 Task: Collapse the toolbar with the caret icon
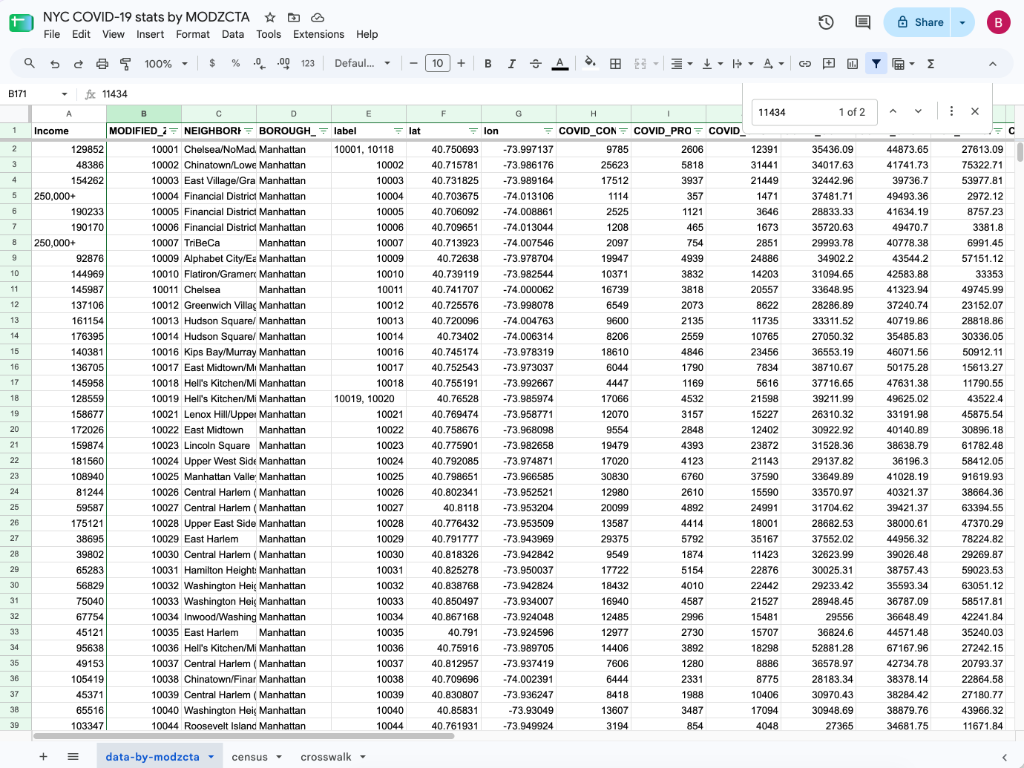(993, 63)
